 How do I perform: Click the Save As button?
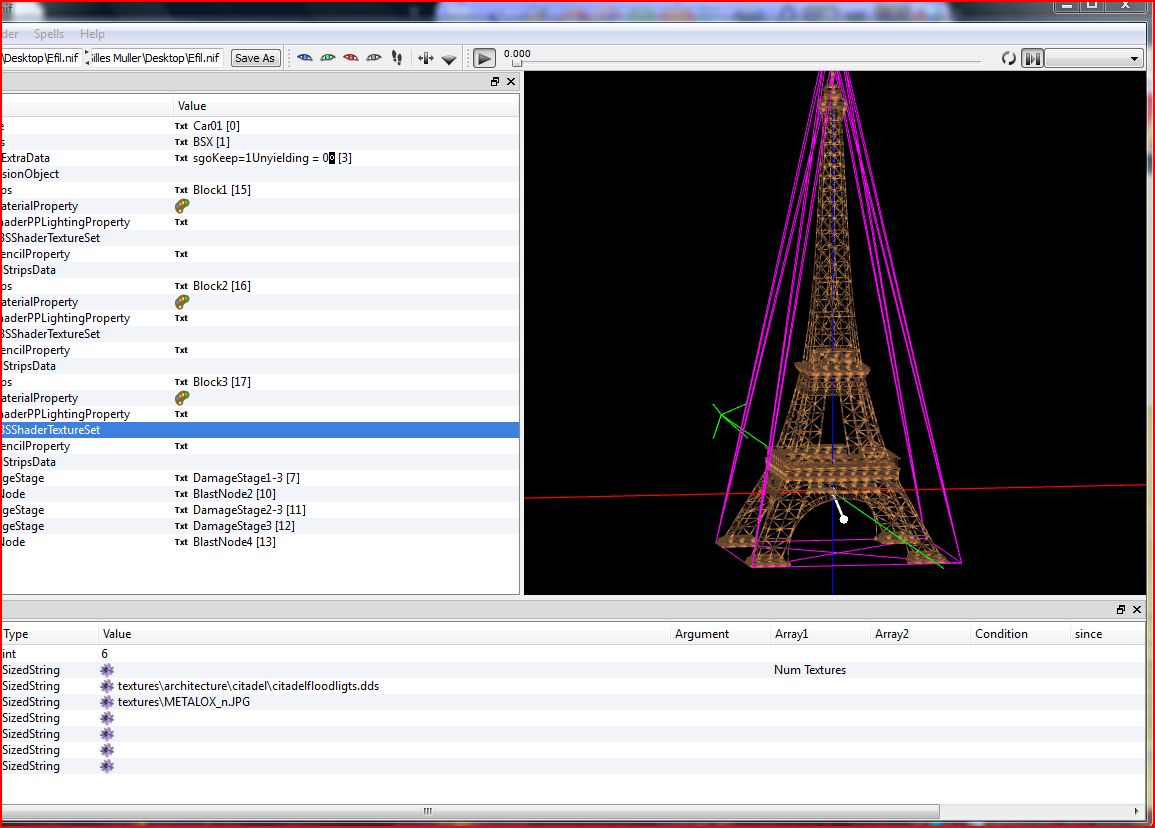tap(255, 58)
